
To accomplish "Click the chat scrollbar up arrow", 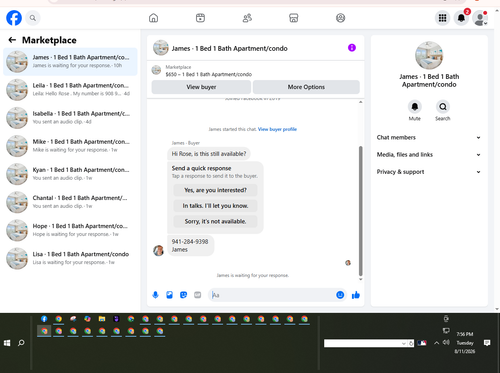I will coord(360,102).
